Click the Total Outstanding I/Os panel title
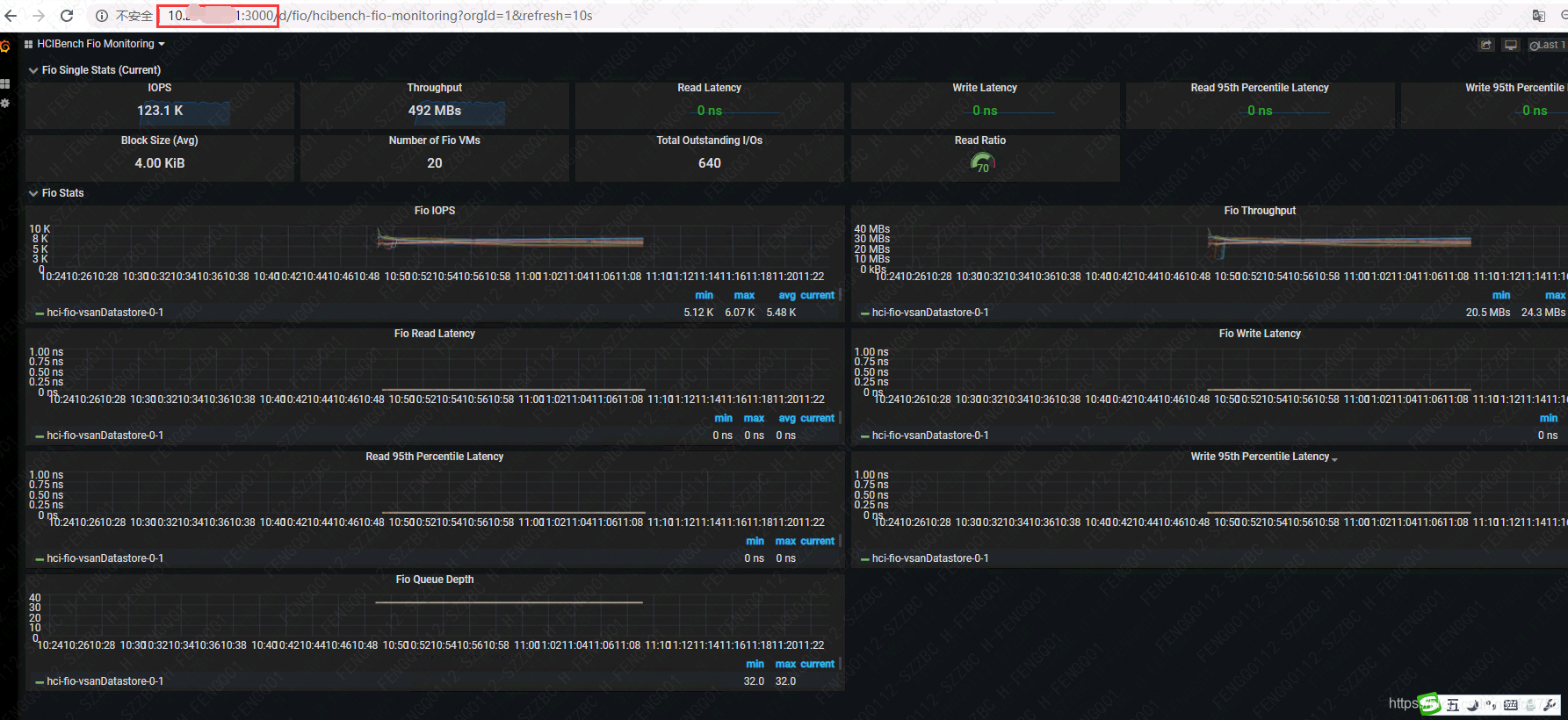The width and height of the screenshot is (1568, 720). coord(710,140)
